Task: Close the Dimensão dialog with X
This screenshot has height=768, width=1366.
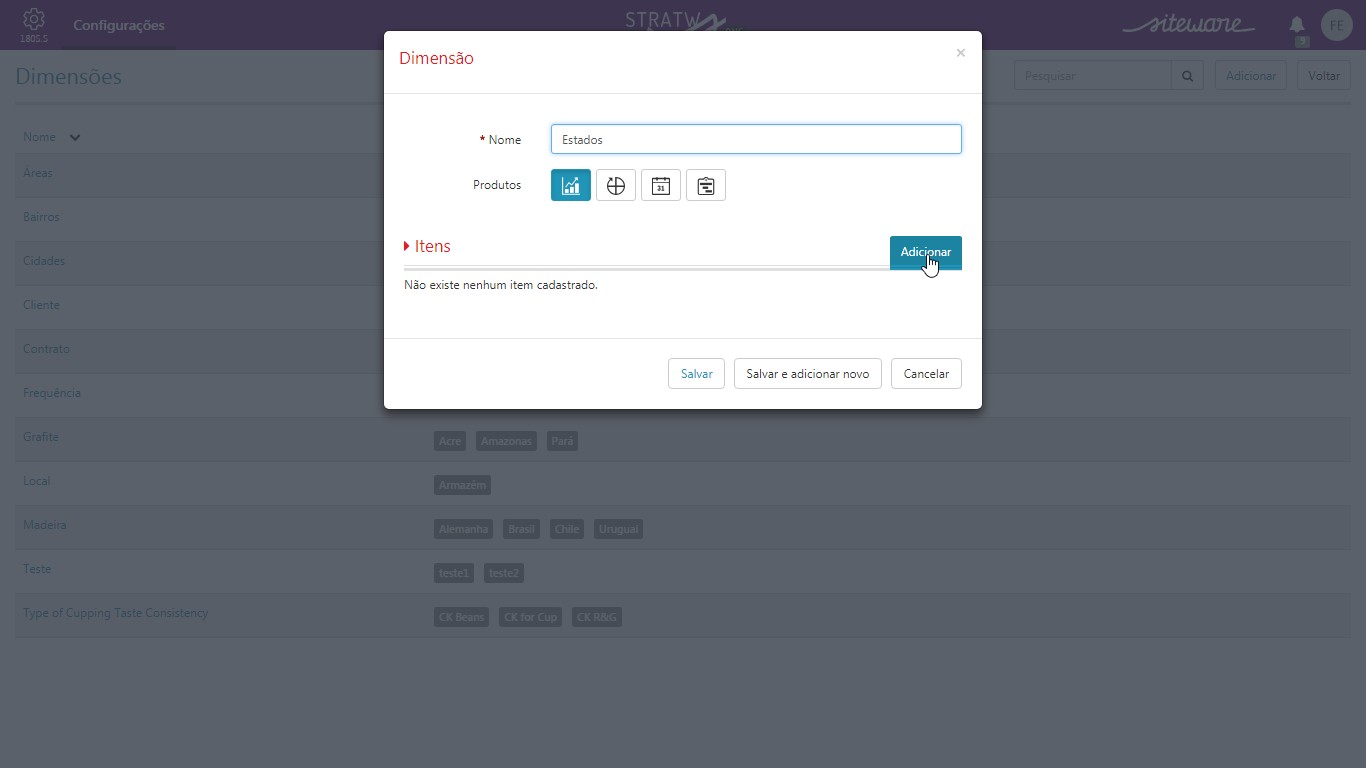Action: pyautogui.click(x=960, y=53)
